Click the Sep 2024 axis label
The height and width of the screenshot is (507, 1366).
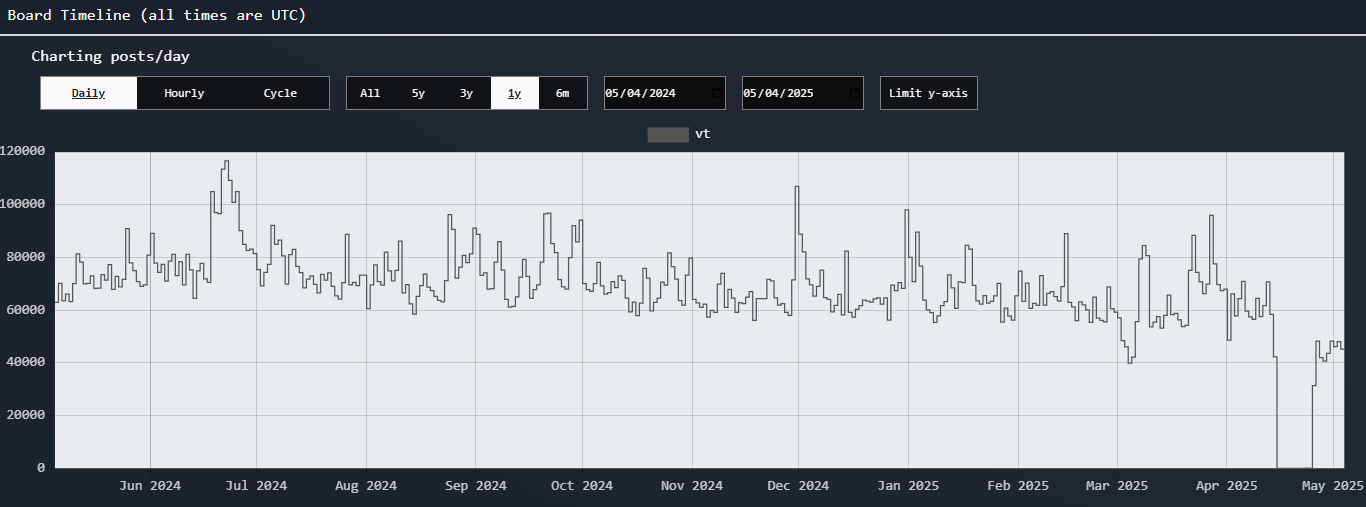point(476,486)
